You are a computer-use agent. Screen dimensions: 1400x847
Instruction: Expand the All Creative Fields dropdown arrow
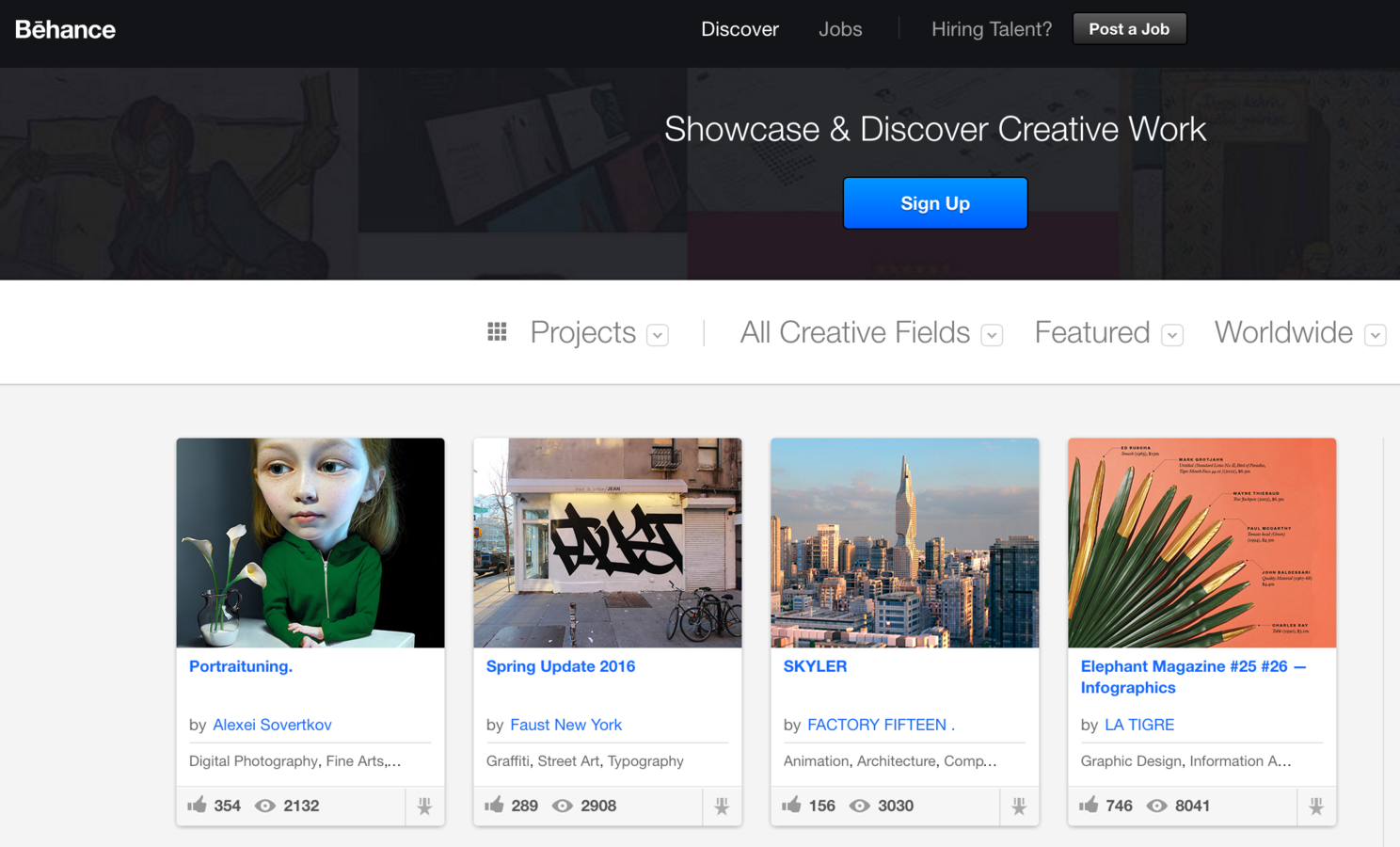click(x=992, y=335)
